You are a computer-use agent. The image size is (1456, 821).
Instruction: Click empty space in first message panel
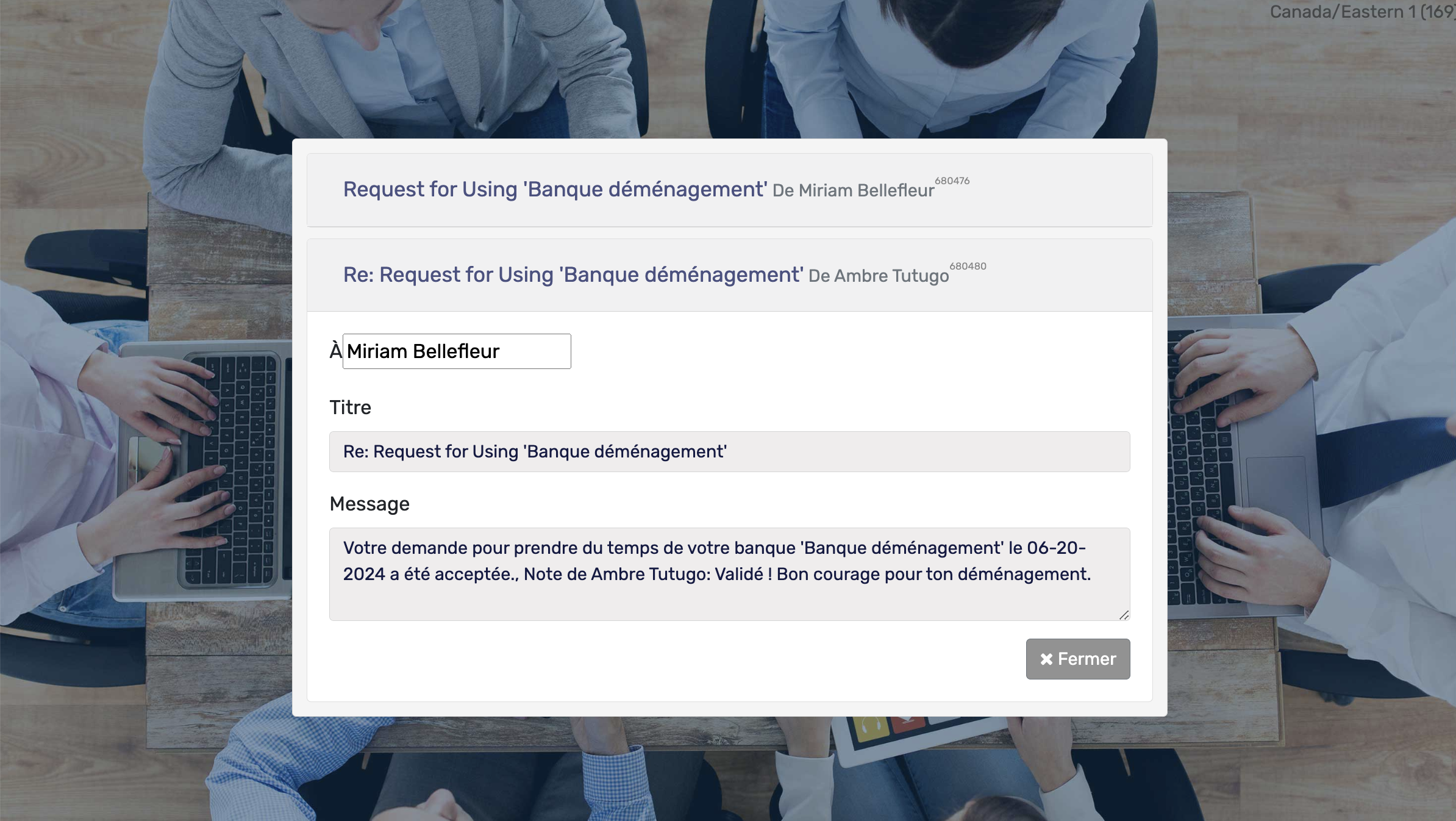(1067, 190)
